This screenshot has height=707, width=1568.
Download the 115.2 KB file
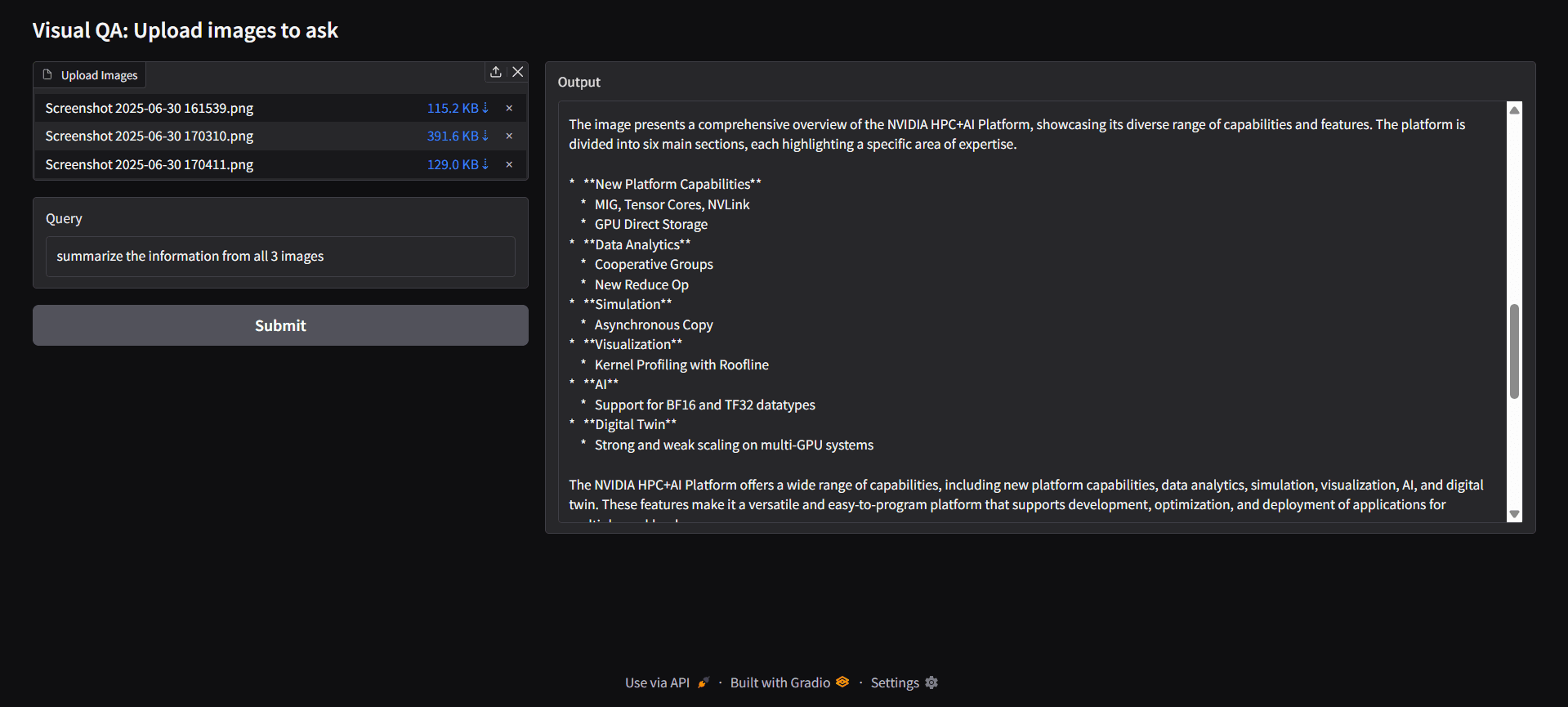pyautogui.click(x=458, y=108)
